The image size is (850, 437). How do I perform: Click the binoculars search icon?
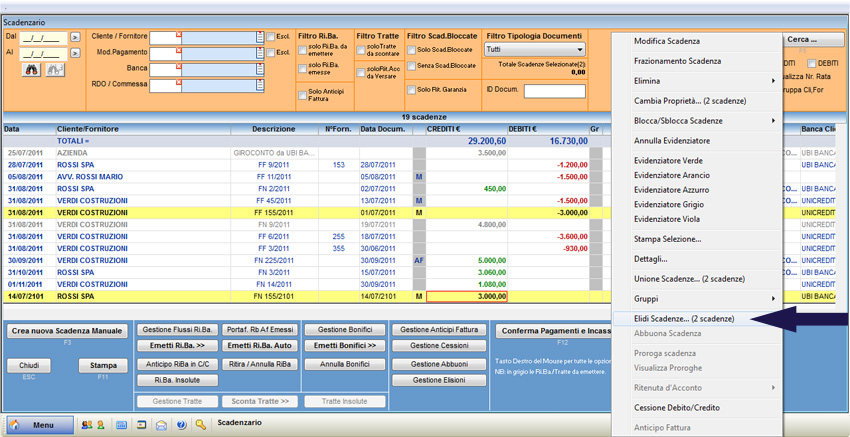(x=30, y=70)
